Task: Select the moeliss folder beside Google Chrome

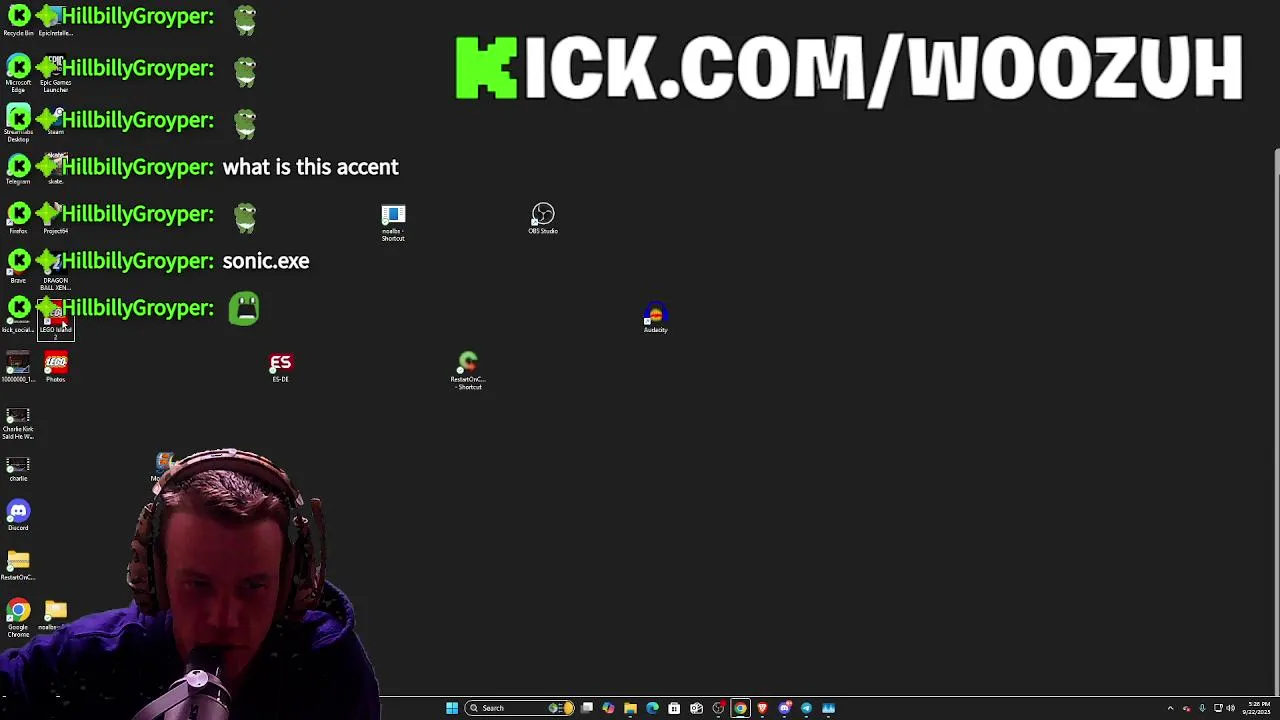Action: pyautogui.click(x=55, y=615)
